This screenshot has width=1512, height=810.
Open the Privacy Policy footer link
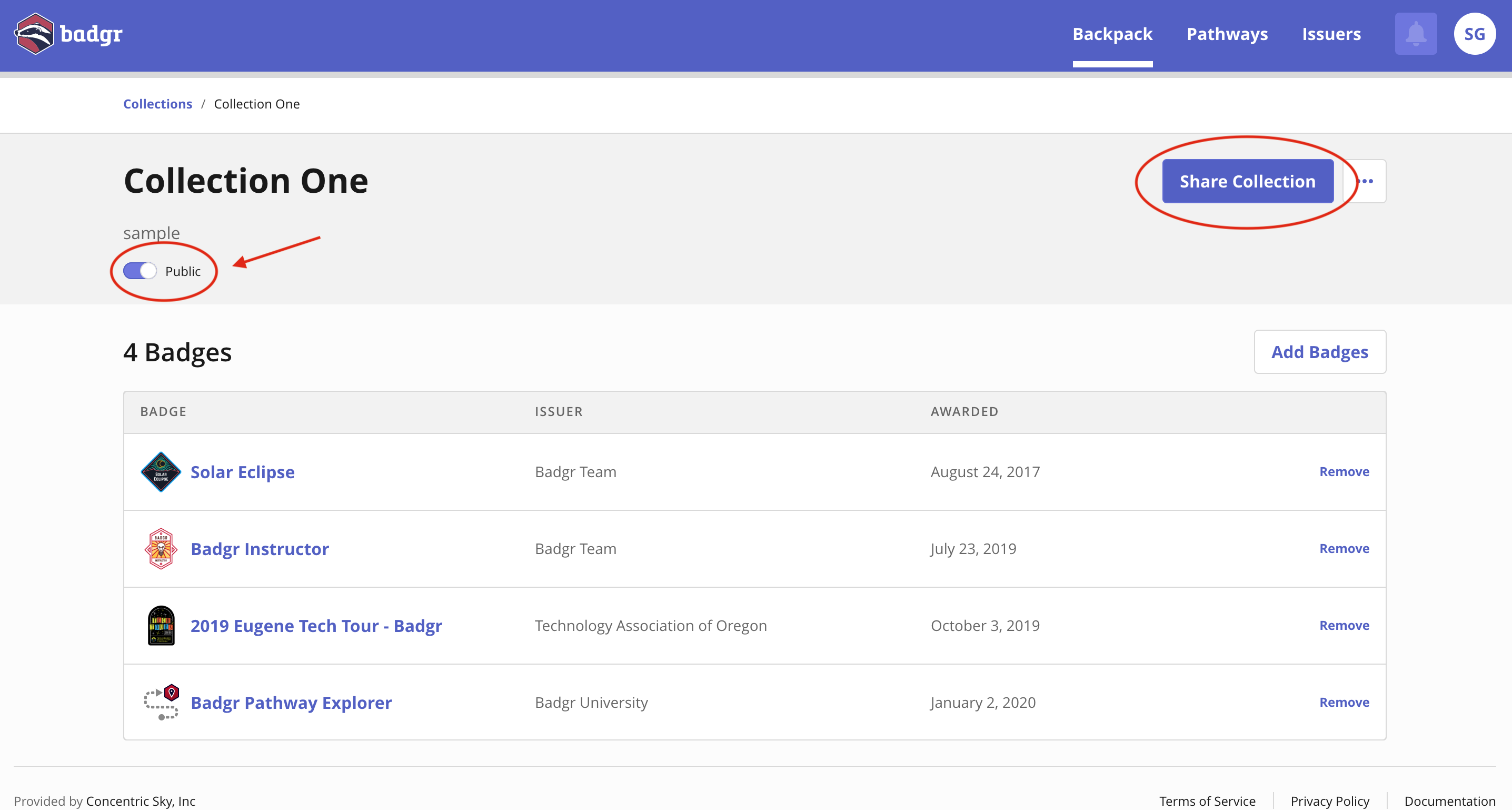click(x=1329, y=801)
